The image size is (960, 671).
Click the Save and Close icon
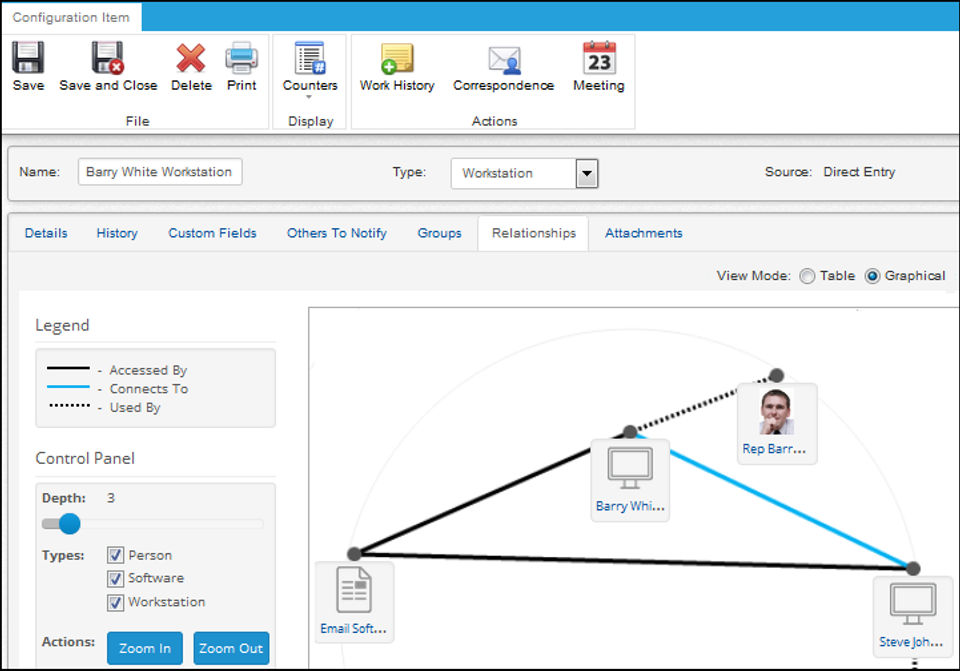coord(108,58)
